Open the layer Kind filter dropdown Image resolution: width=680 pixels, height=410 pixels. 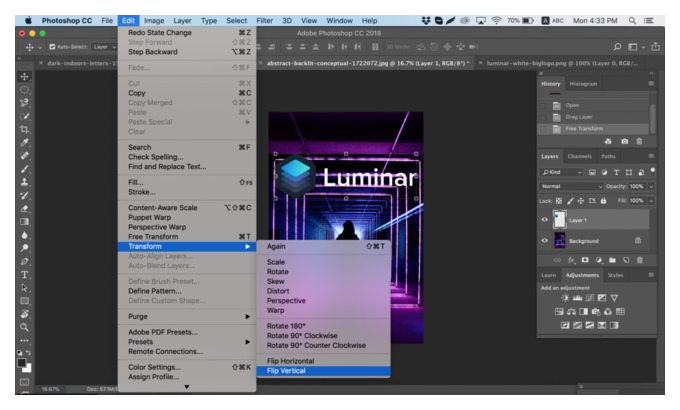pyautogui.click(x=561, y=172)
